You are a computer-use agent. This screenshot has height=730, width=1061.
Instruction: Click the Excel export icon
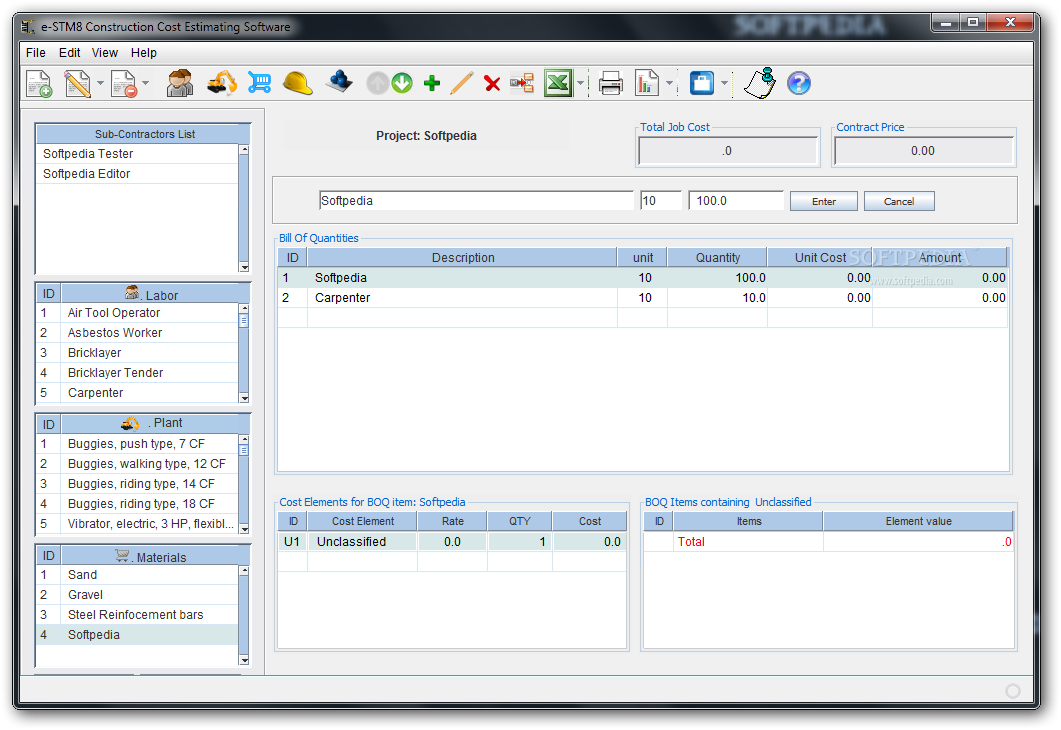coord(558,83)
